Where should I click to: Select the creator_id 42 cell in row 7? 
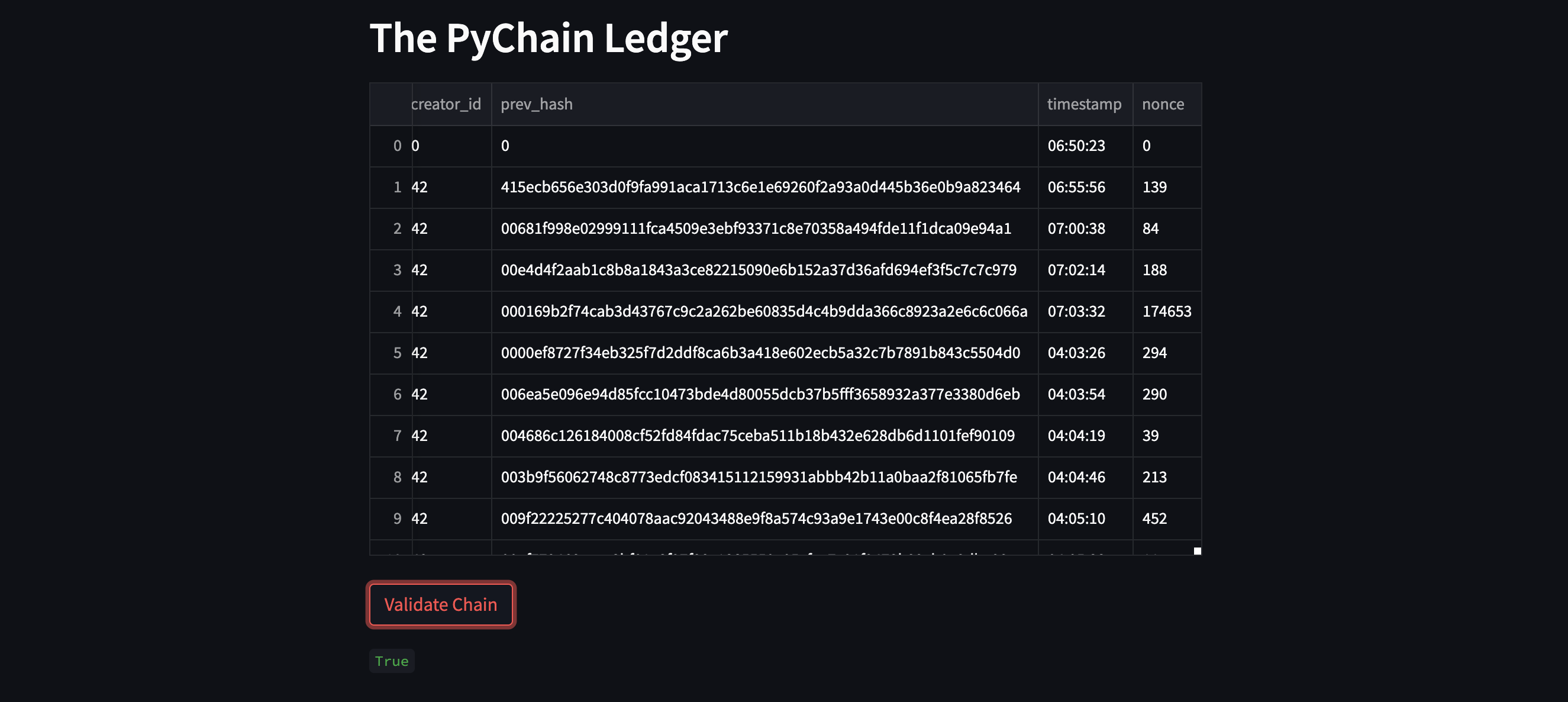tap(420, 435)
